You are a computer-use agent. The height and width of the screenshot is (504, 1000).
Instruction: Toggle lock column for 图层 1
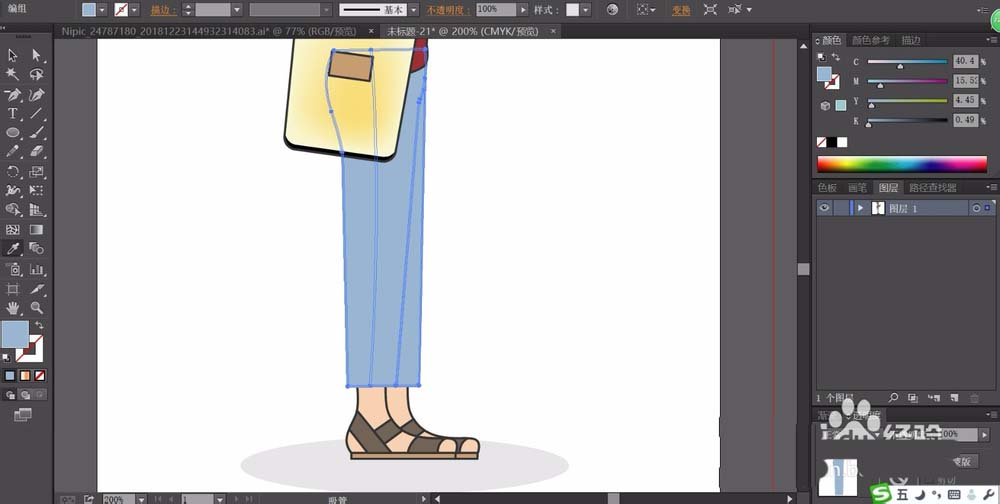tap(841, 208)
